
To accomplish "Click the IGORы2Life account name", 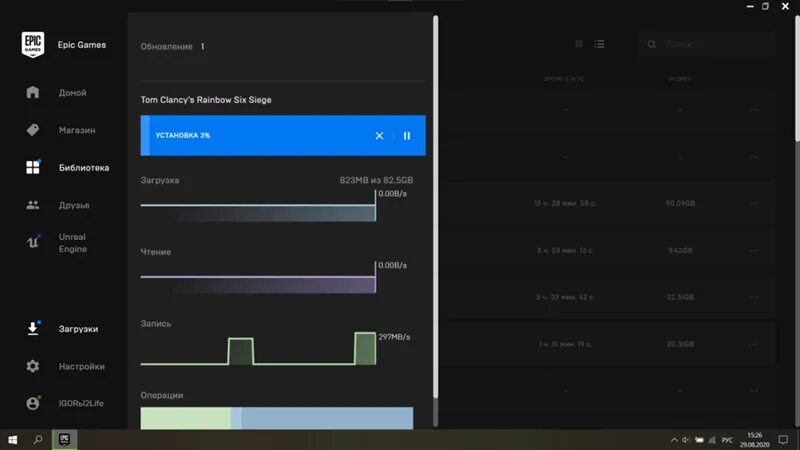I will tap(81, 403).
